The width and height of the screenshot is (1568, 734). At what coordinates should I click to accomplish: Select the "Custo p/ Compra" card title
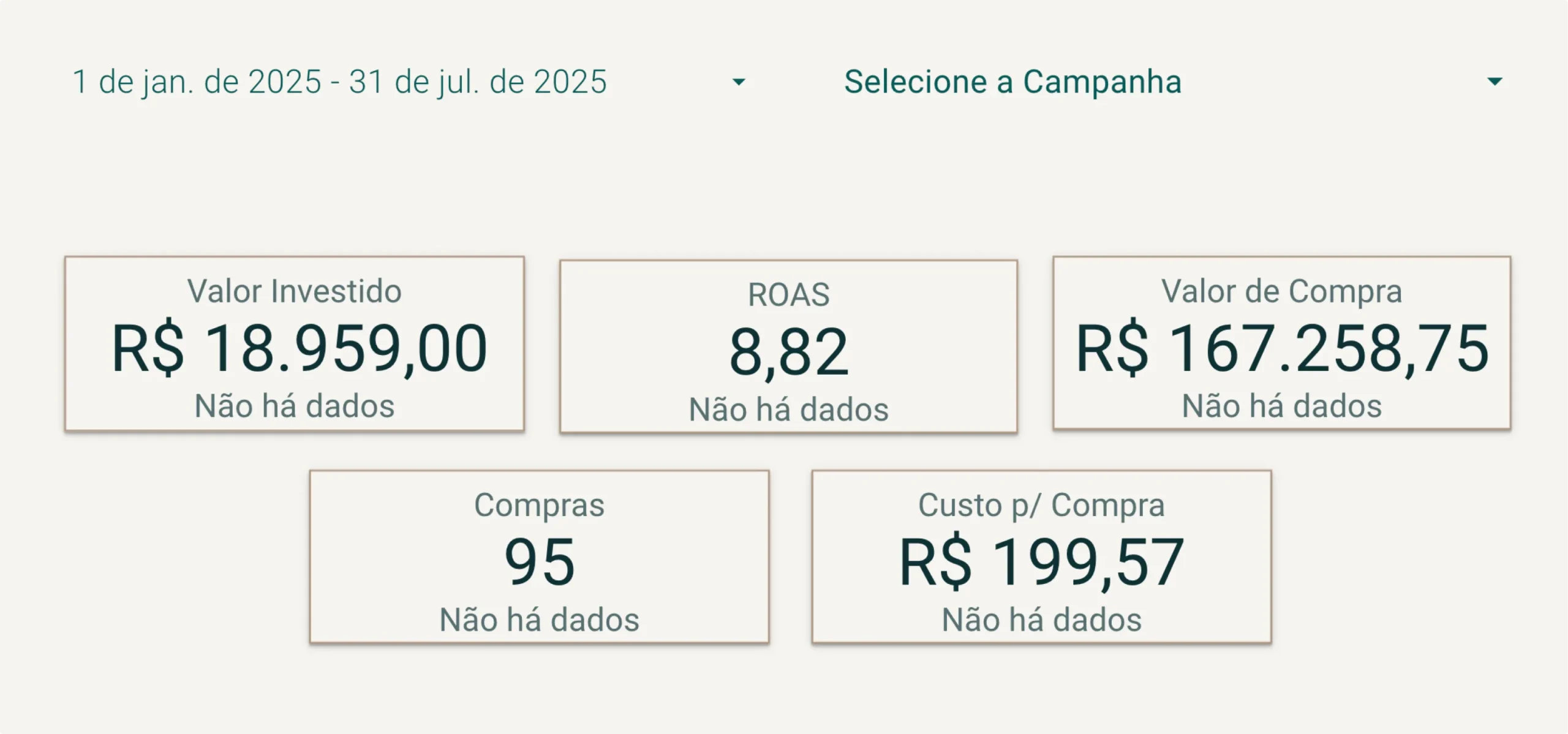click(1041, 505)
